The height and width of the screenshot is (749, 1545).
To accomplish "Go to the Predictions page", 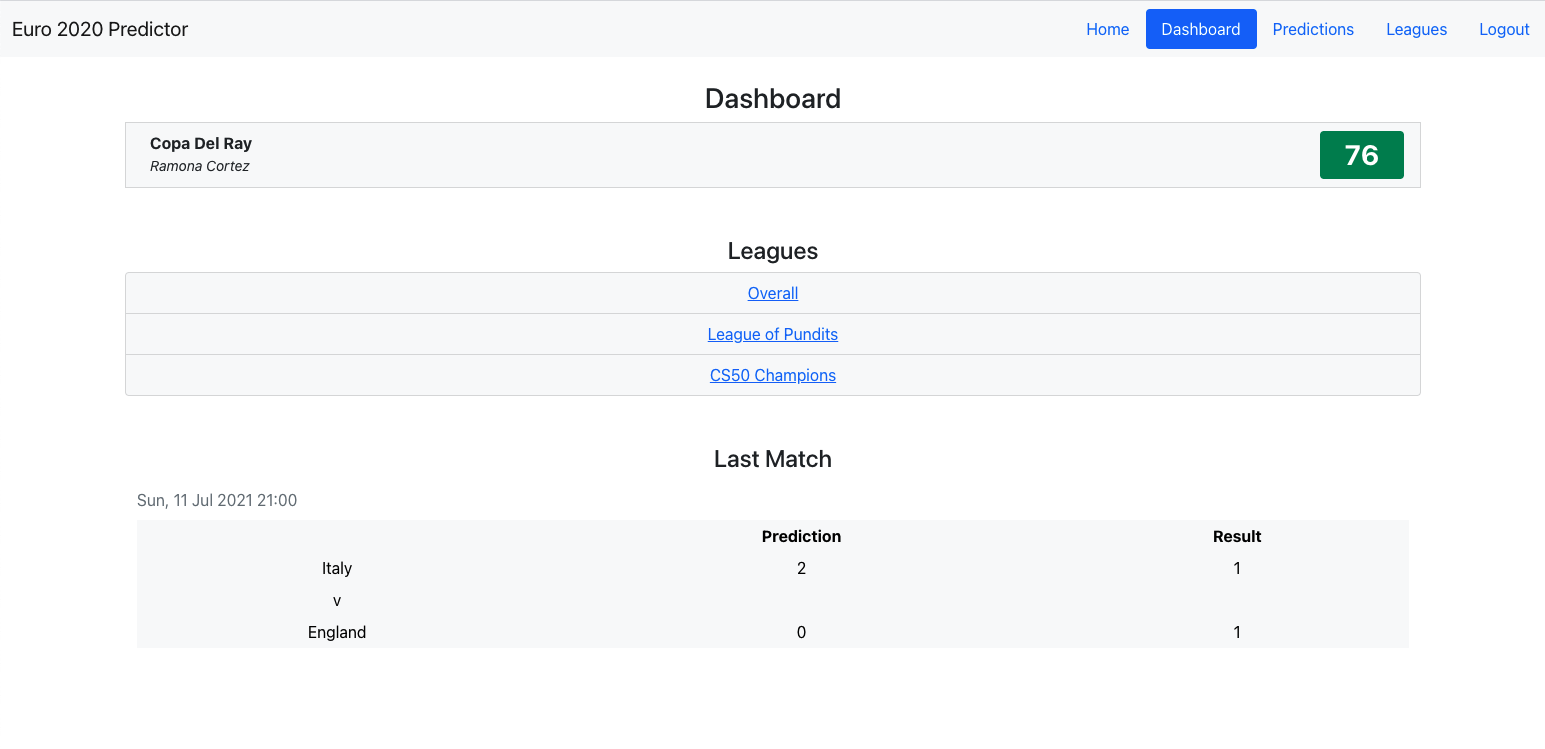I will (x=1312, y=29).
